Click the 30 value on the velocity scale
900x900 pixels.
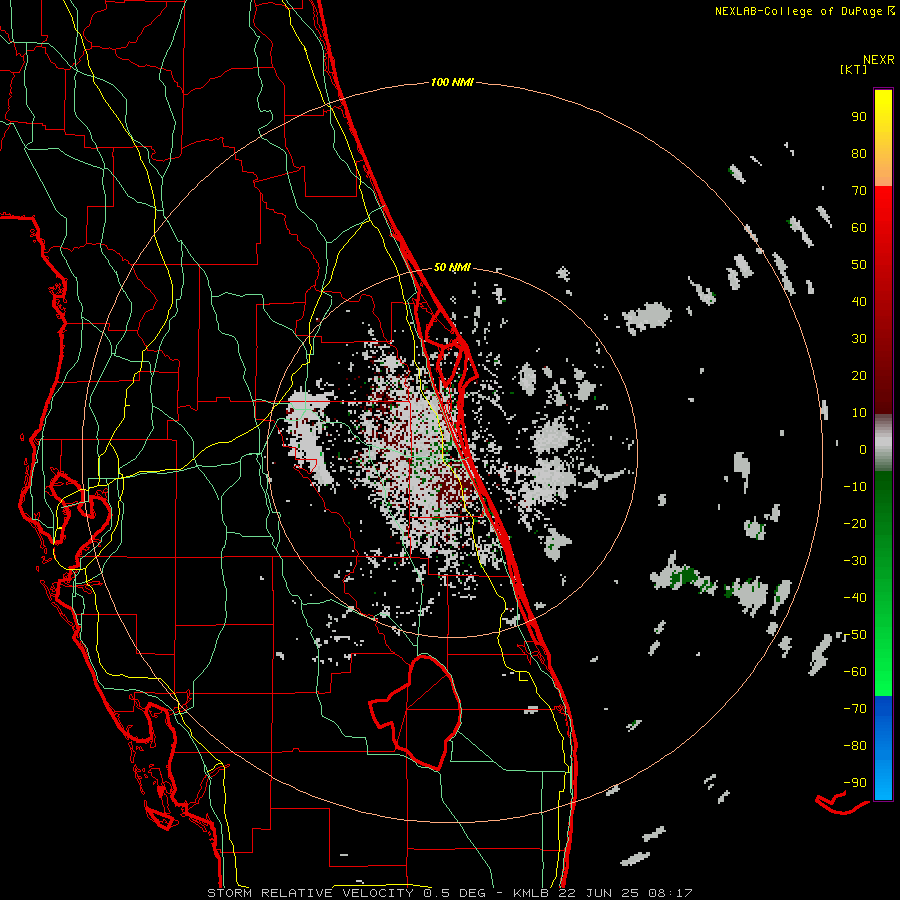point(859,339)
